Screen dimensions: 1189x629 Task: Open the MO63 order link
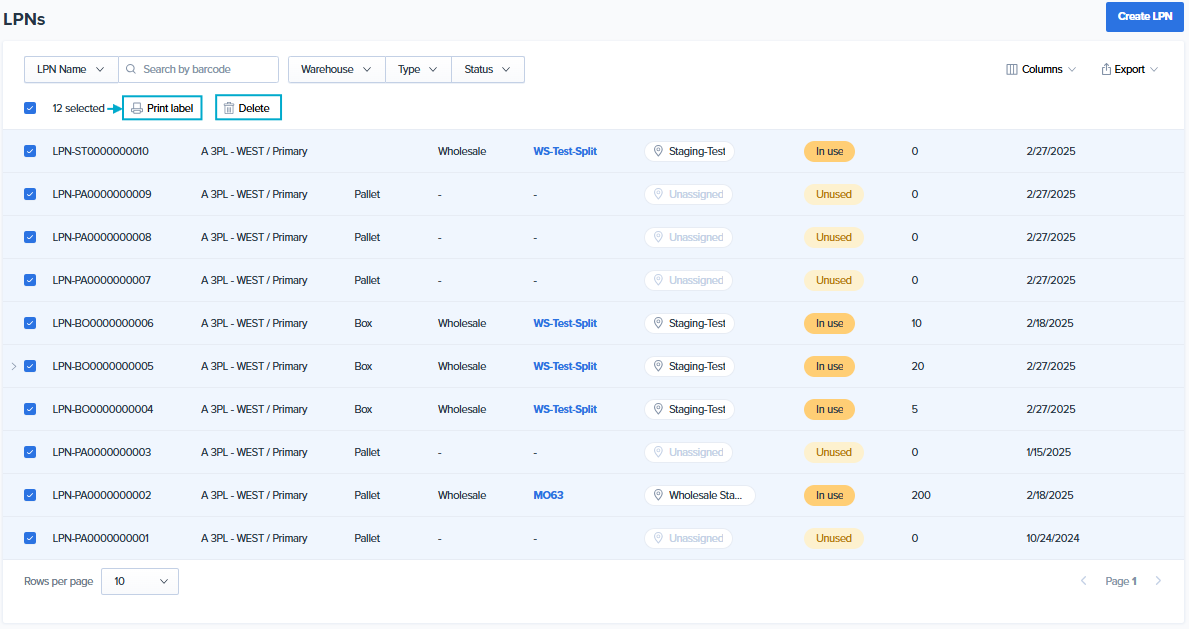[x=548, y=495]
